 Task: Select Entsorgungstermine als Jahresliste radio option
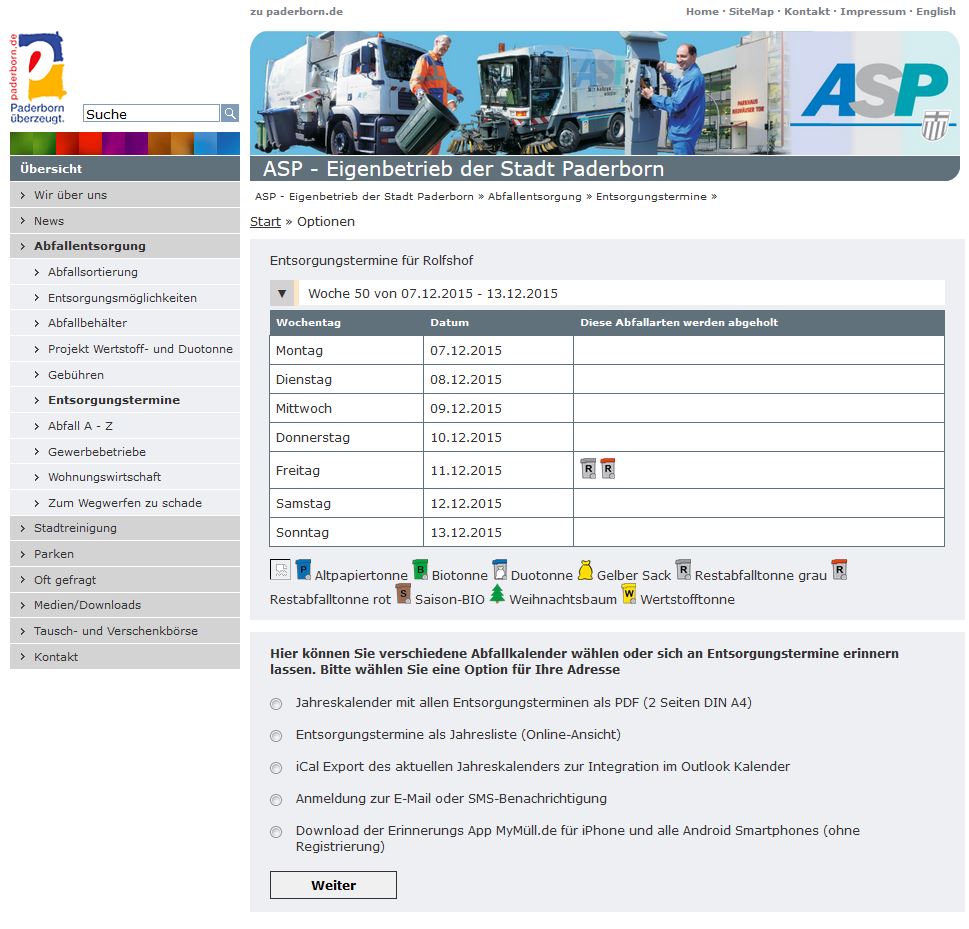pyautogui.click(x=276, y=736)
